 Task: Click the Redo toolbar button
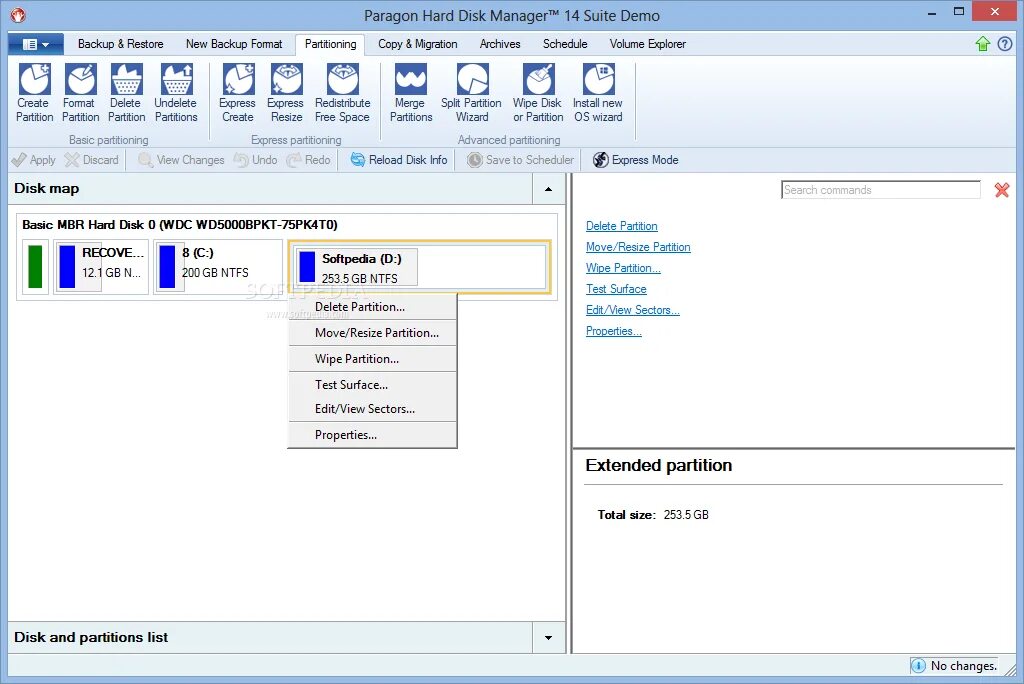coord(309,160)
